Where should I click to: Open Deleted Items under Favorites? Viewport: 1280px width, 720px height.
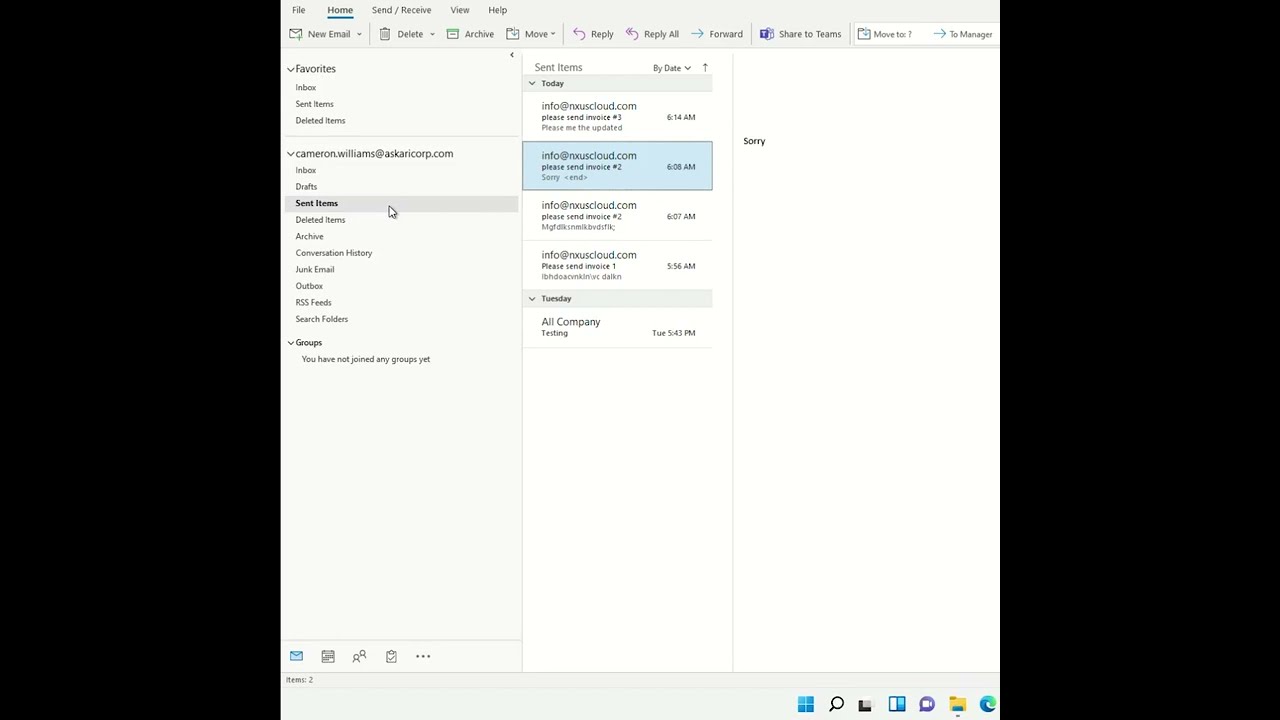click(x=320, y=121)
